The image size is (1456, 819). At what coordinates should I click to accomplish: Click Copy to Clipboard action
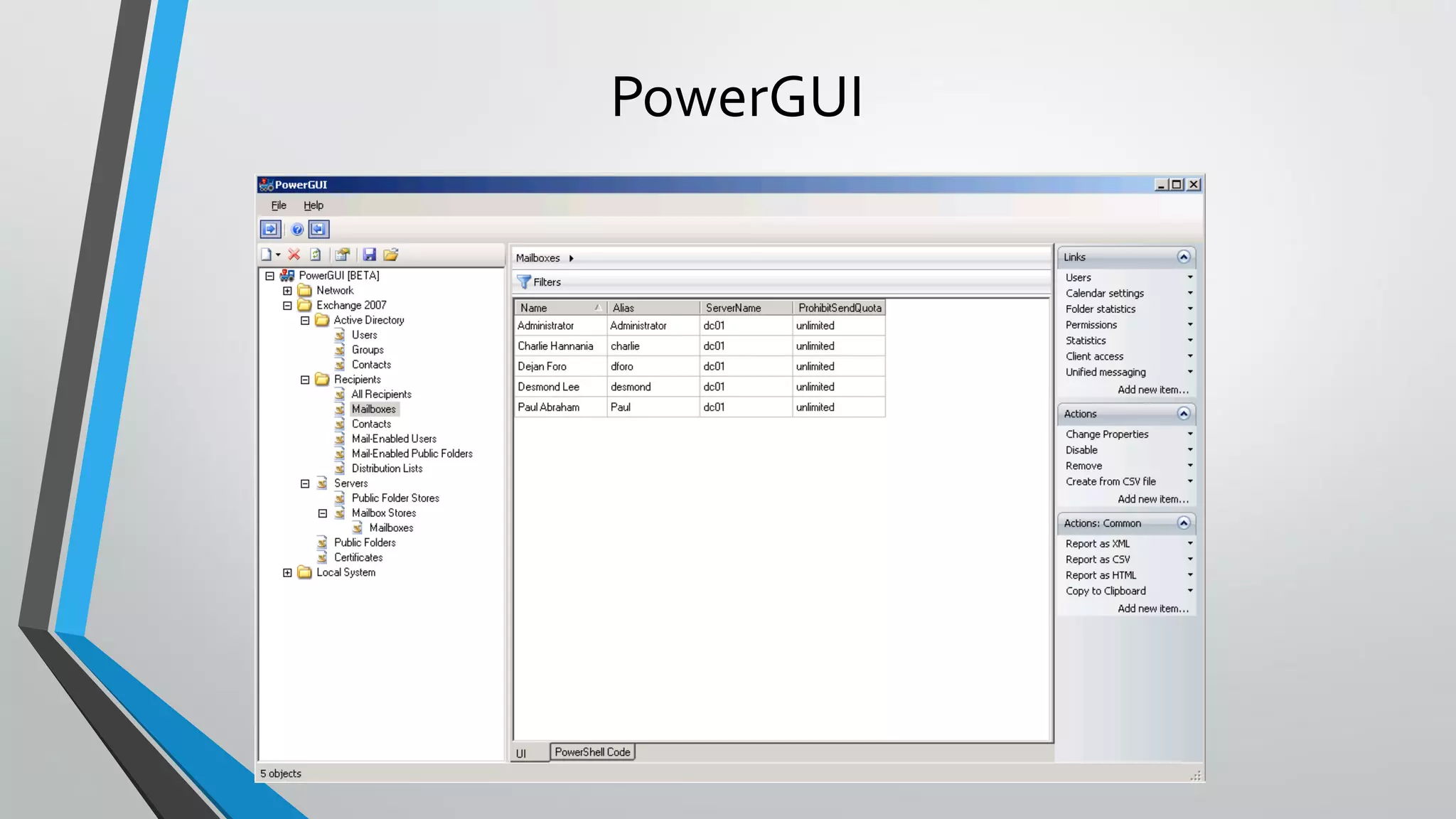click(1106, 591)
